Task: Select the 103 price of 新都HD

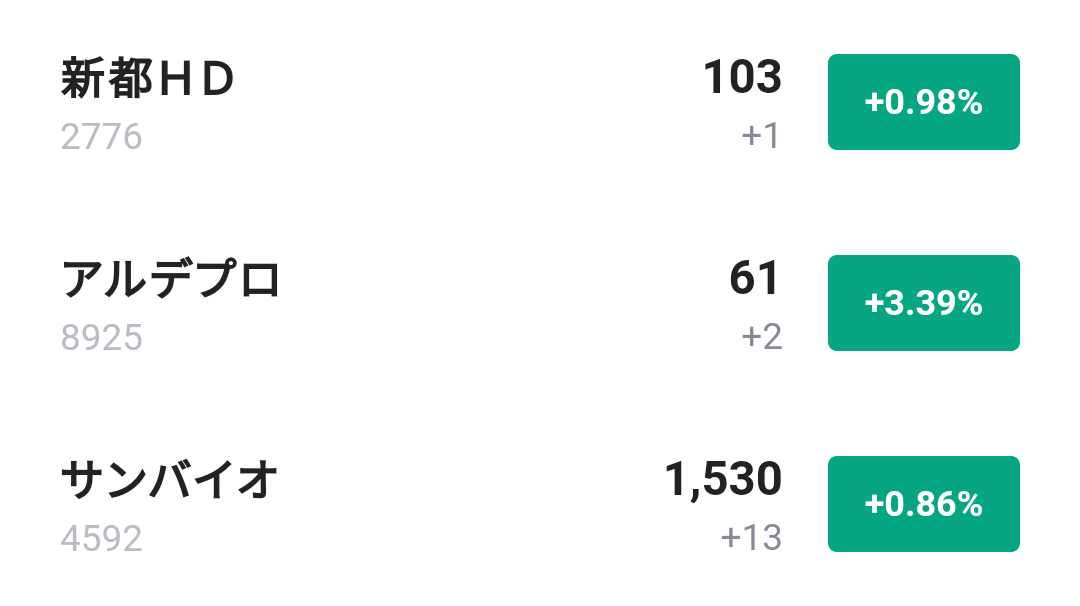Action: (742, 78)
